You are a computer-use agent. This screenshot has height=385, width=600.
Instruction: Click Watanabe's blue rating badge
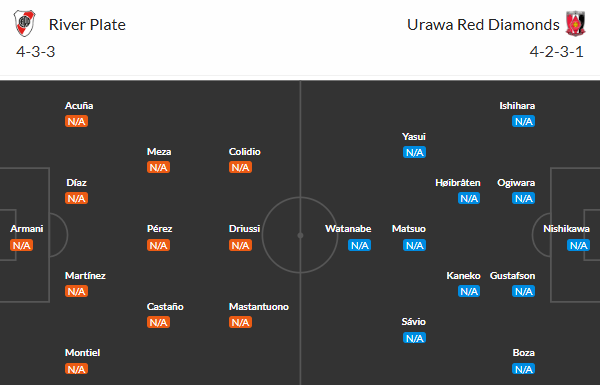(359, 245)
